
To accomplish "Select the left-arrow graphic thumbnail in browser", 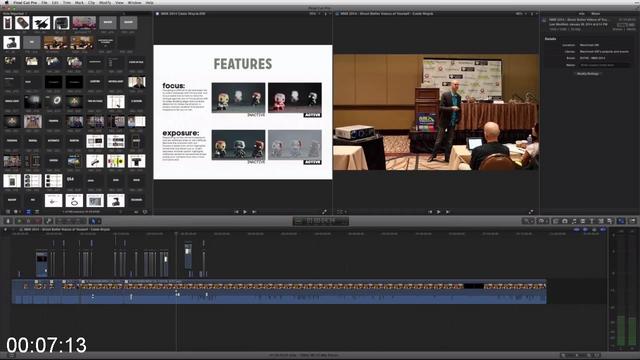I will [x=53, y=201].
